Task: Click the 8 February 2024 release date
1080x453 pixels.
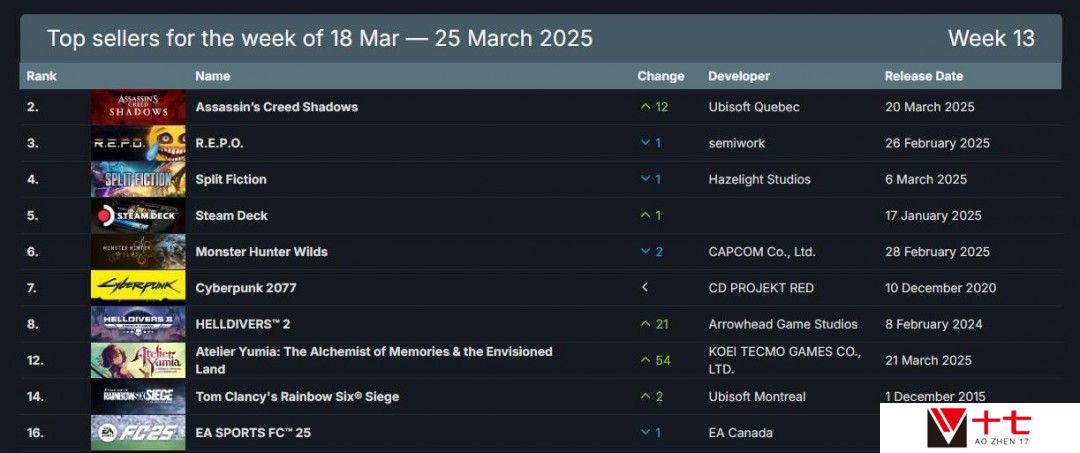Action: click(933, 324)
